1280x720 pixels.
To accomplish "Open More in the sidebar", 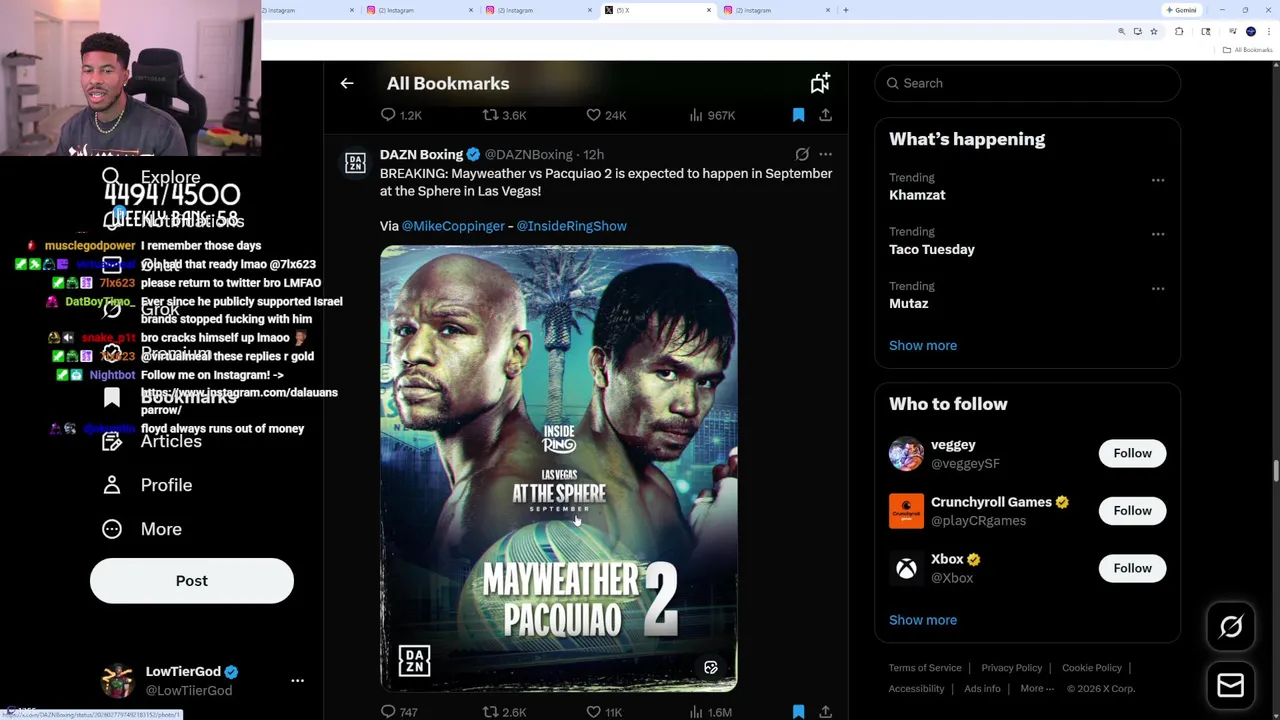I will (x=142, y=529).
